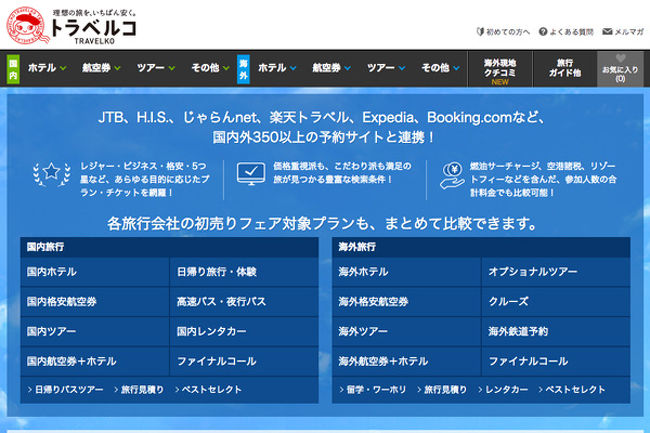Viewport: 650px width, 433px height.
Task: Follow the 留学・ワーホリ link
Action: click(x=373, y=390)
